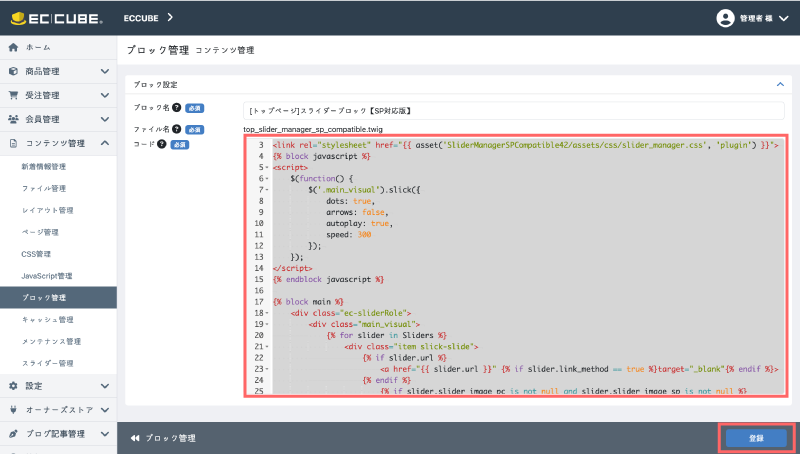Click line number 16 in editor gutter
800x454 pixels.
tap(259, 291)
